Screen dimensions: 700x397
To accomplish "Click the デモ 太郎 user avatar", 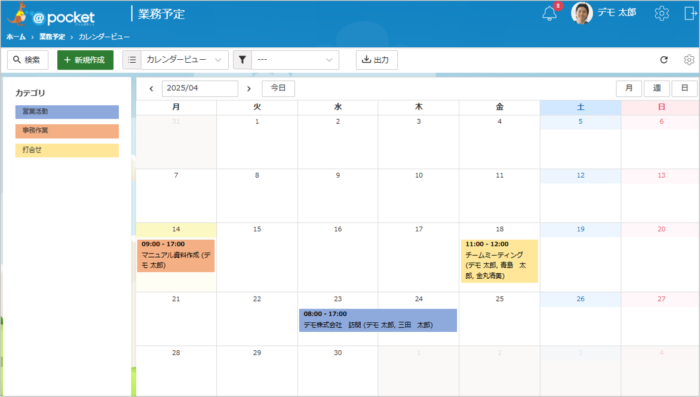I will (582, 13).
